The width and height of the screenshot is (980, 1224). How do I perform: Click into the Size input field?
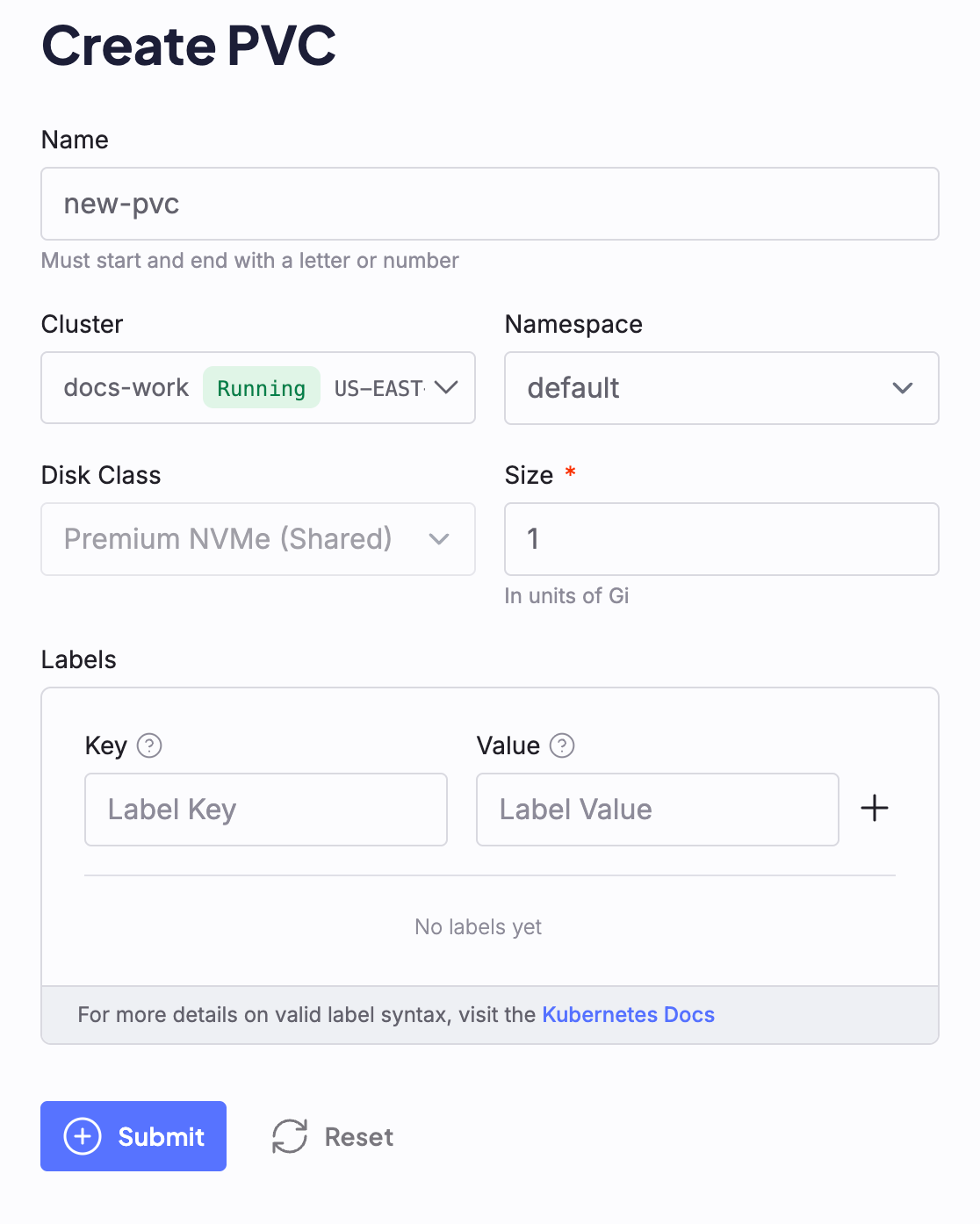click(x=721, y=539)
